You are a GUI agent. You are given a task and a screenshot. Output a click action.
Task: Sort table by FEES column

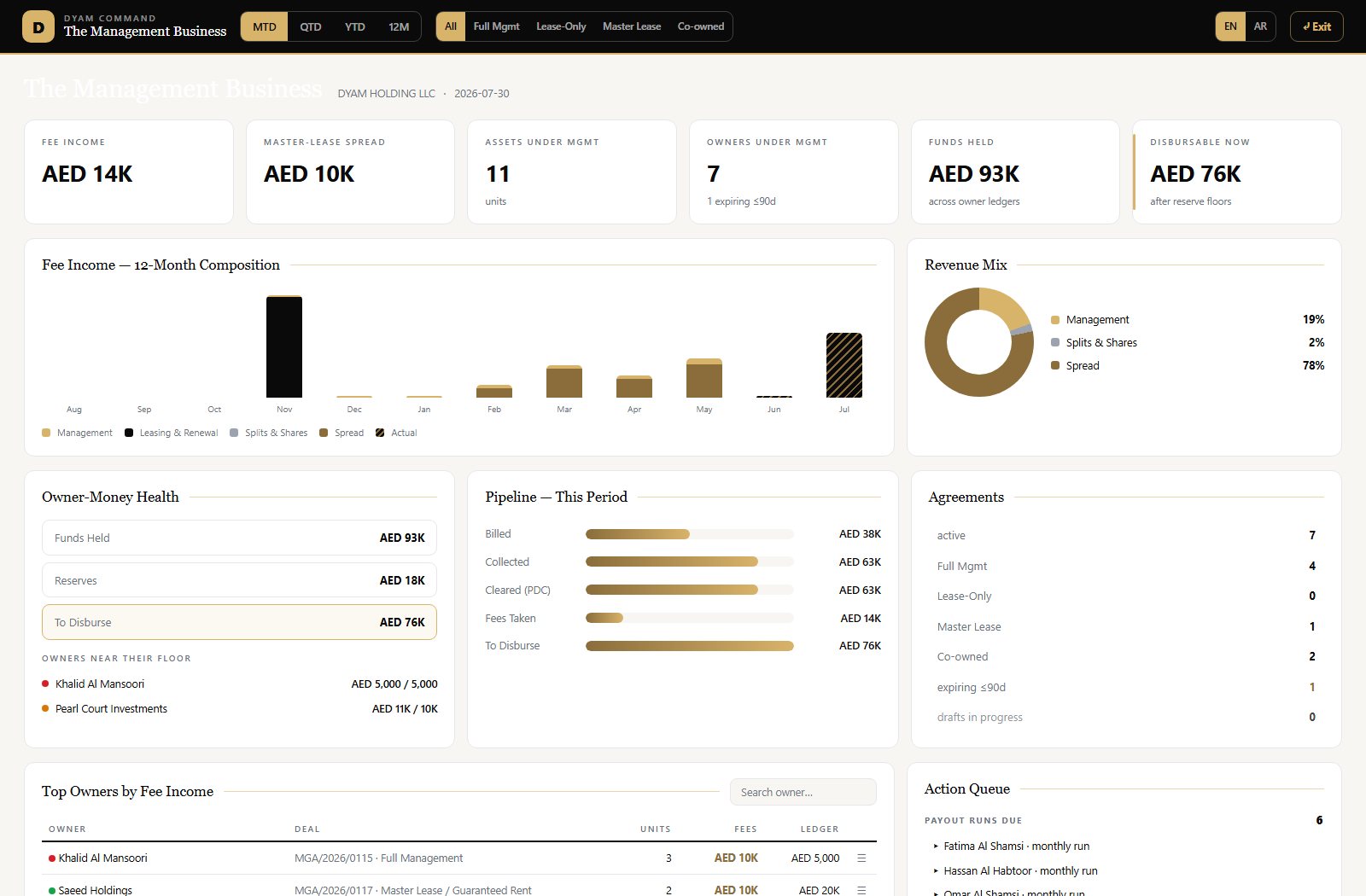pyautogui.click(x=745, y=829)
